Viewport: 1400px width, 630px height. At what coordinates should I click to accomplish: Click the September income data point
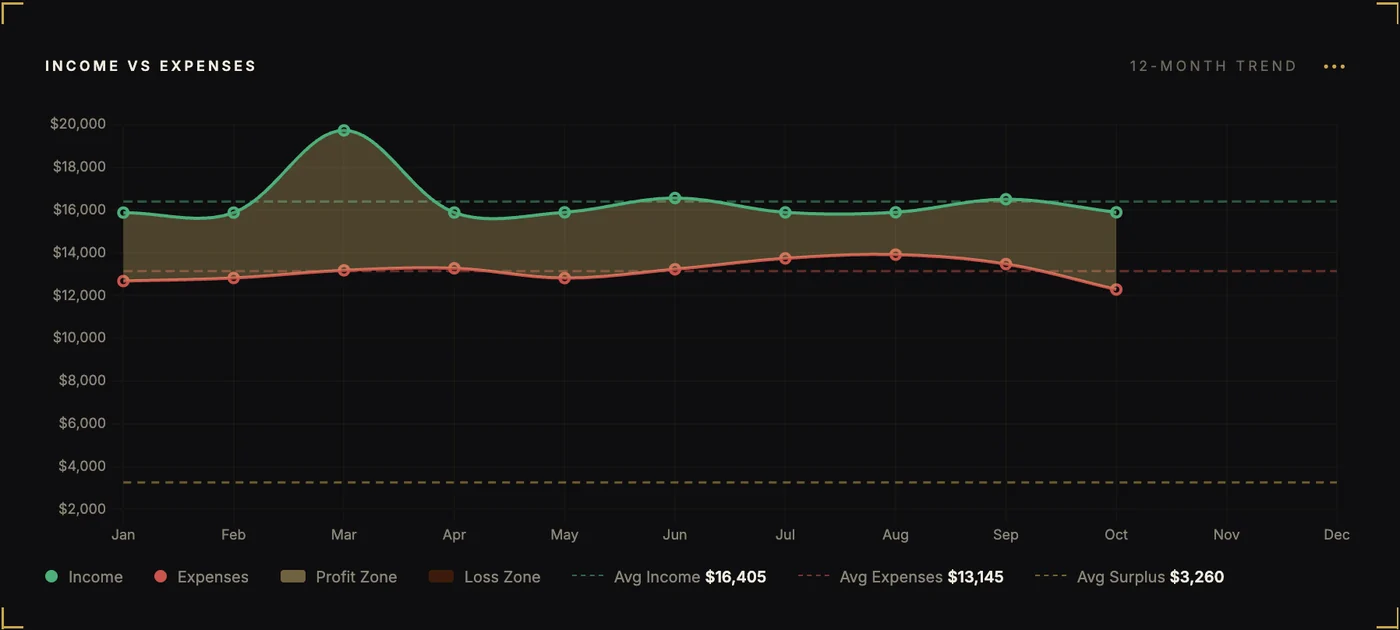[1006, 199]
